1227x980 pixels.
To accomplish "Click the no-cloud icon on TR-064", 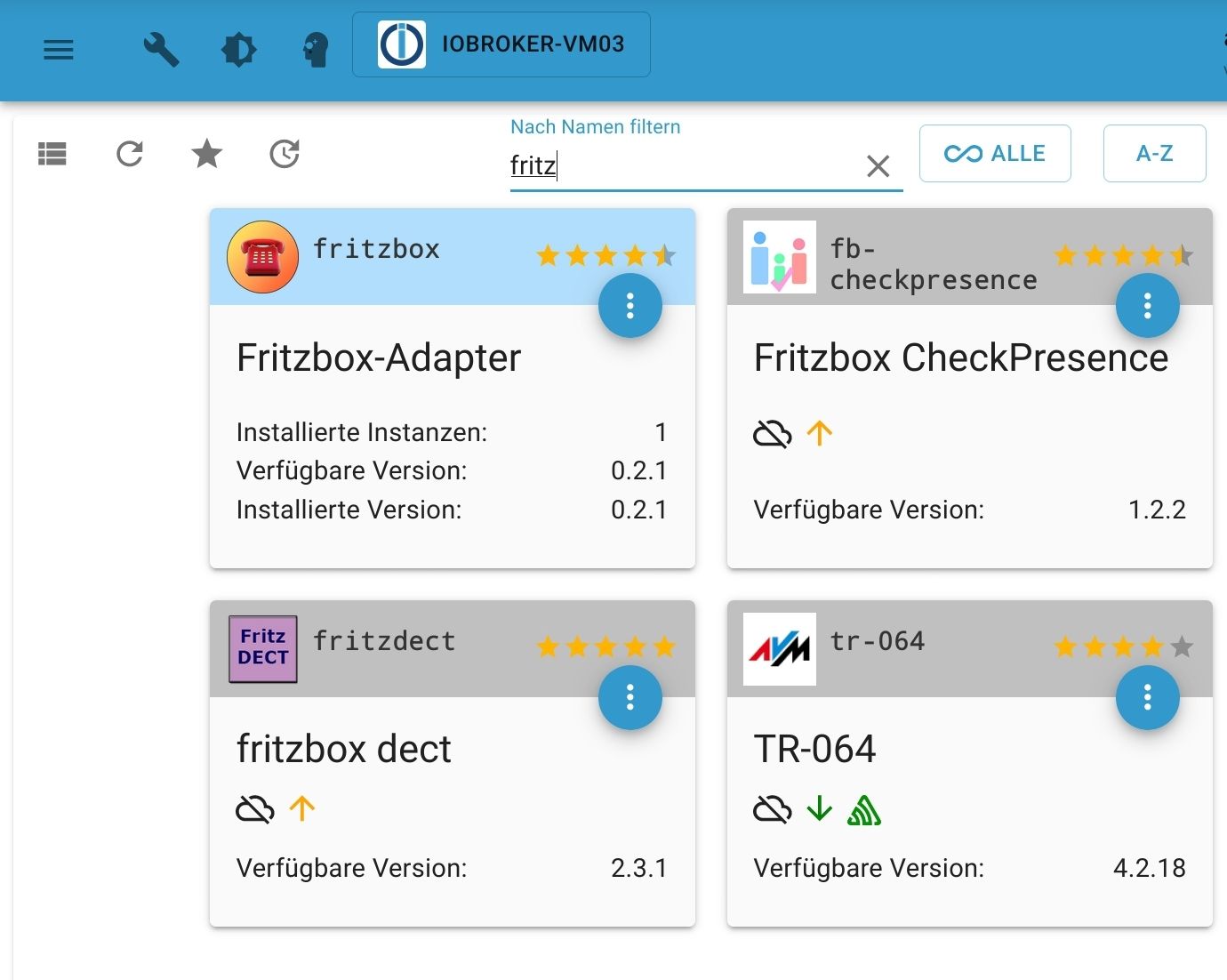I will click(773, 809).
